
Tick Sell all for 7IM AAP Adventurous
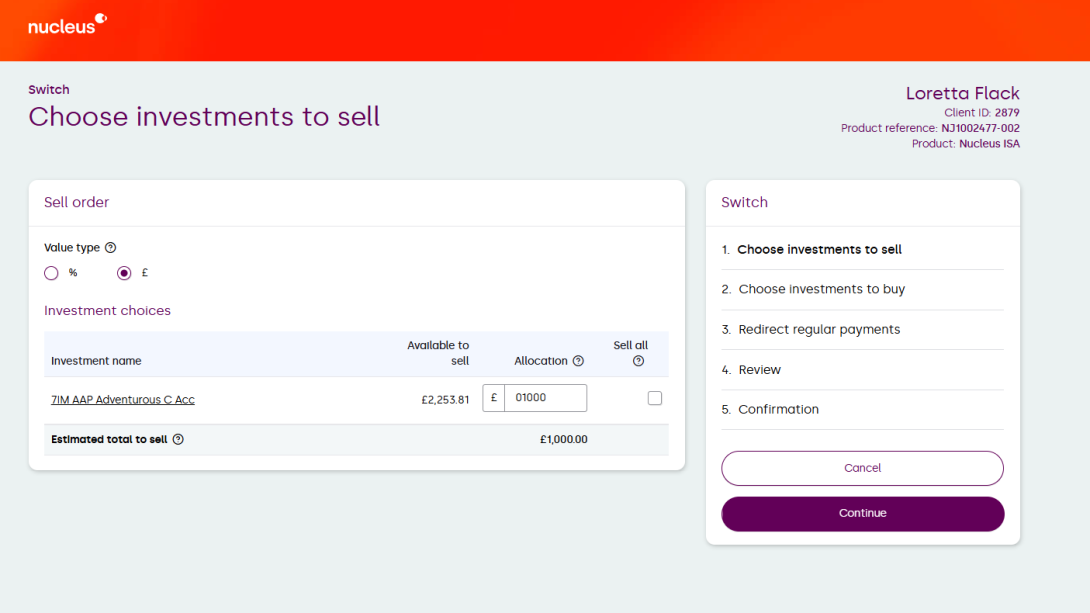tap(655, 398)
